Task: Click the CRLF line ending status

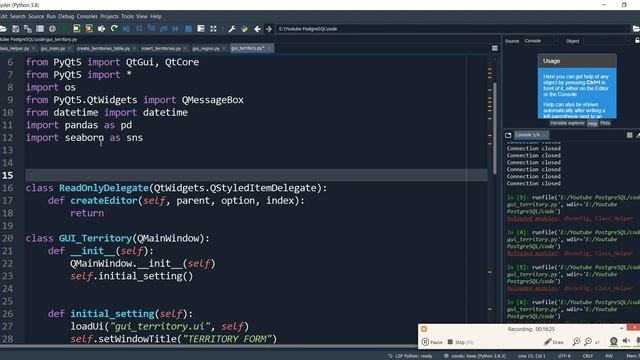Action: (588, 356)
